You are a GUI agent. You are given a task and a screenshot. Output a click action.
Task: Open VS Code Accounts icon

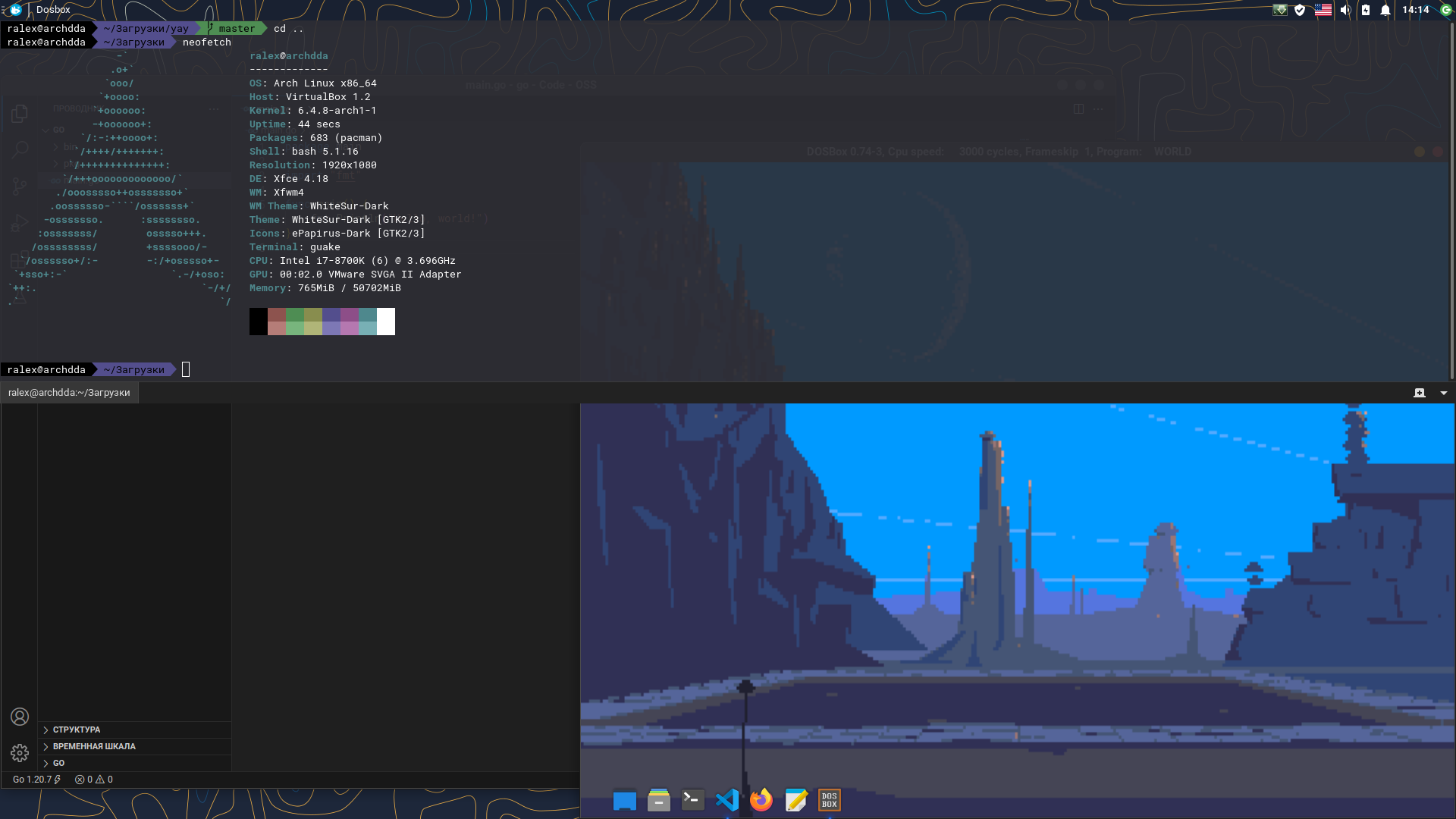pyautogui.click(x=20, y=717)
